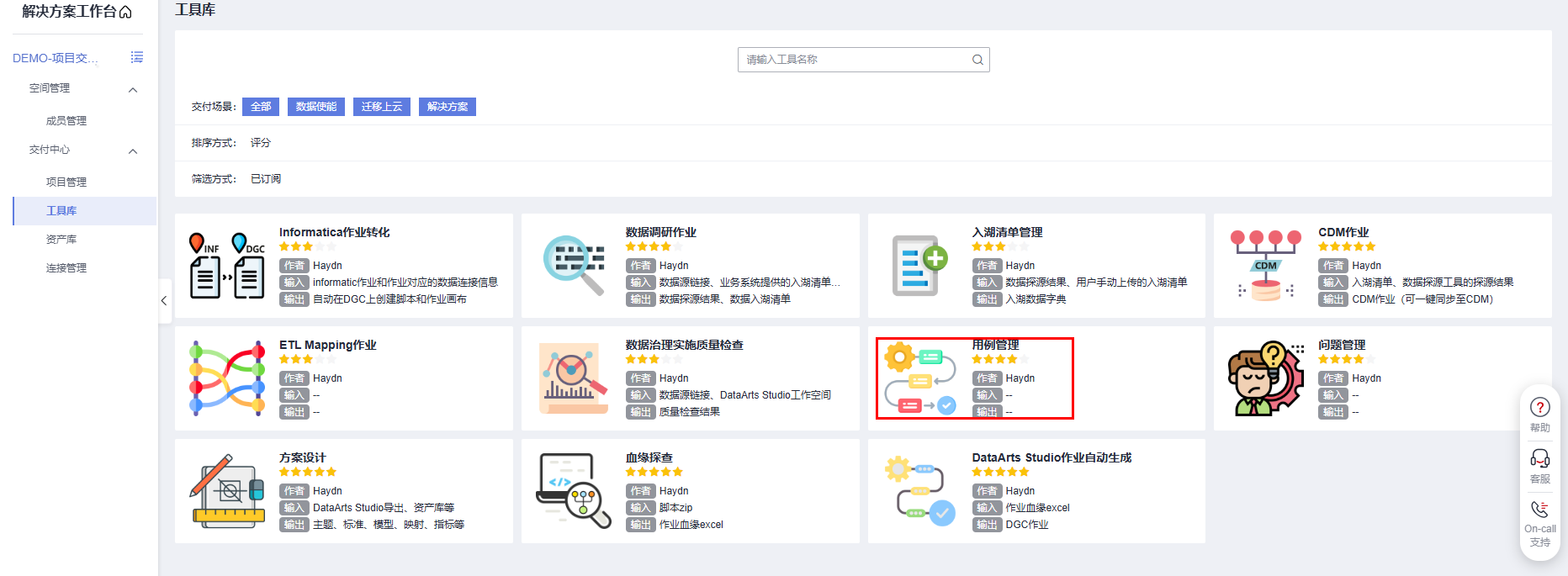Open the CDM作业 tool icon
1568x576 pixels.
pyautogui.click(x=1267, y=266)
